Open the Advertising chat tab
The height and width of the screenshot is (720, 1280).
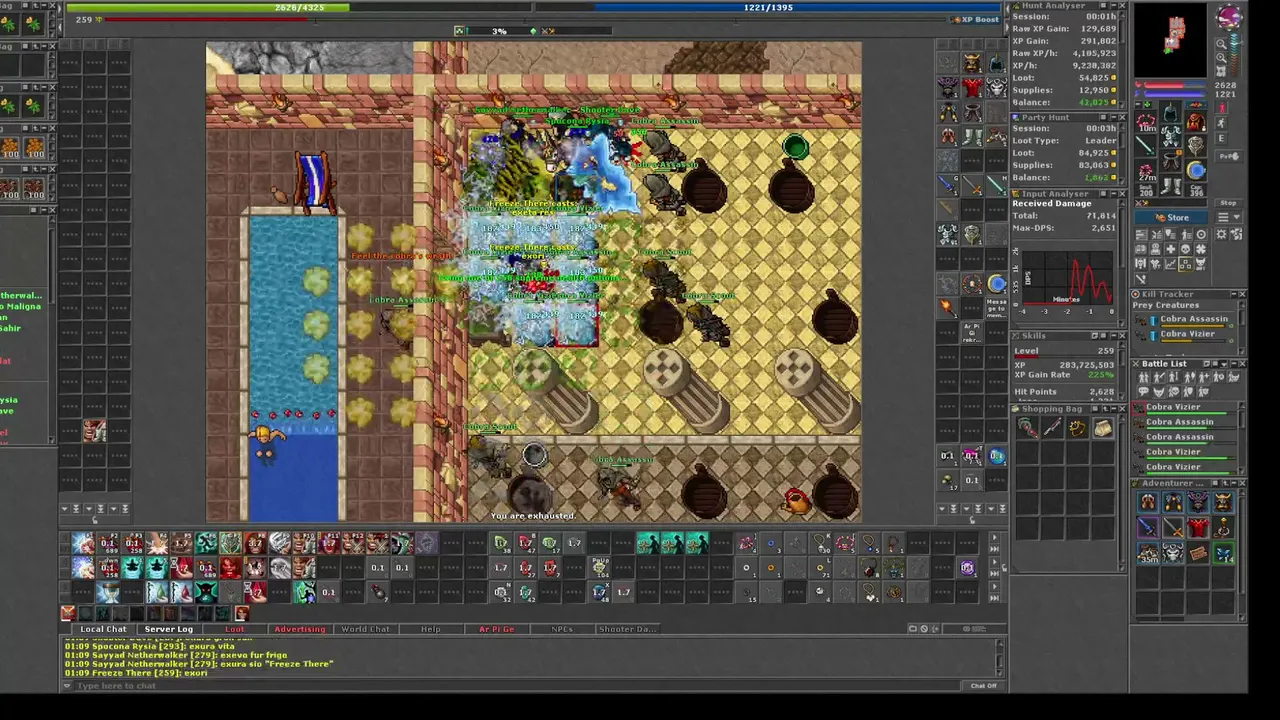(x=299, y=629)
